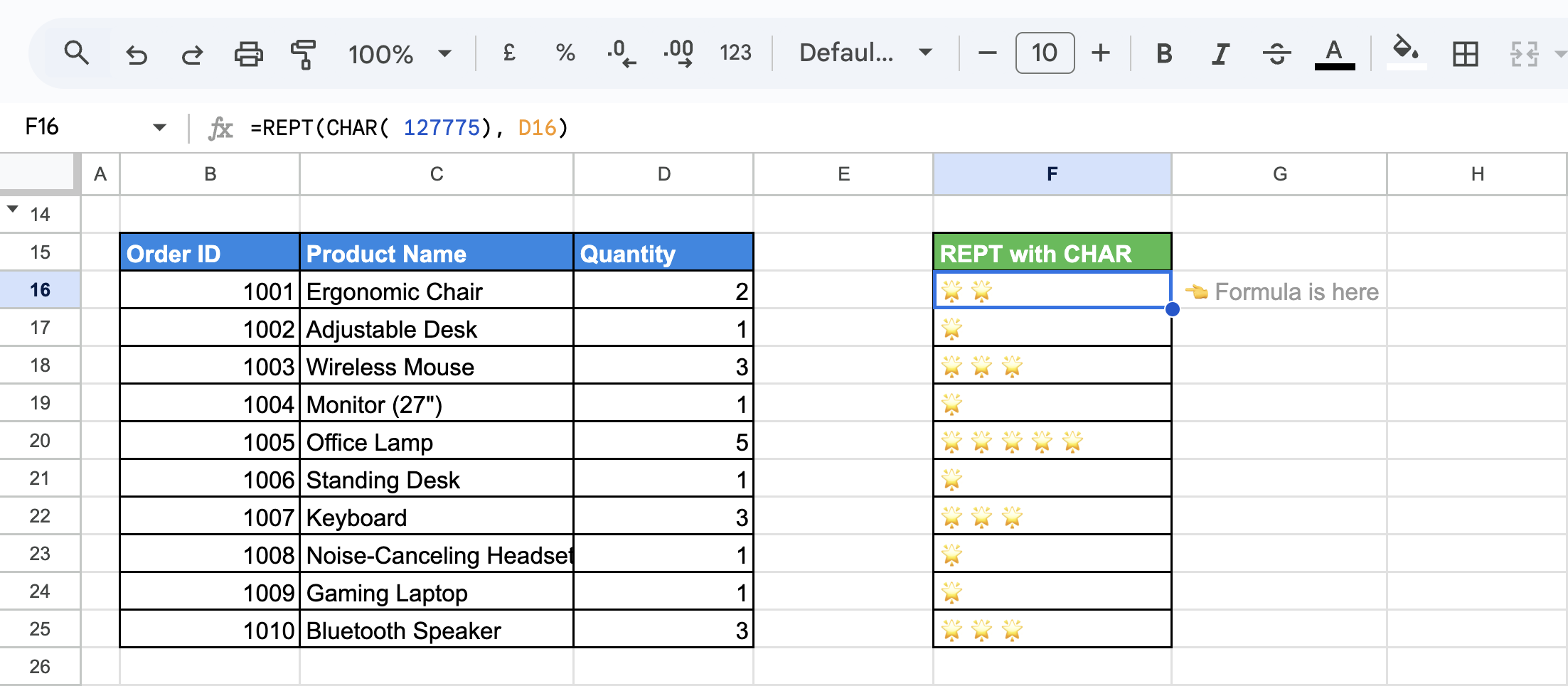The width and height of the screenshot is (1568, 686).
Task: Select the Adjustable Desk cell
Action: 437,328
